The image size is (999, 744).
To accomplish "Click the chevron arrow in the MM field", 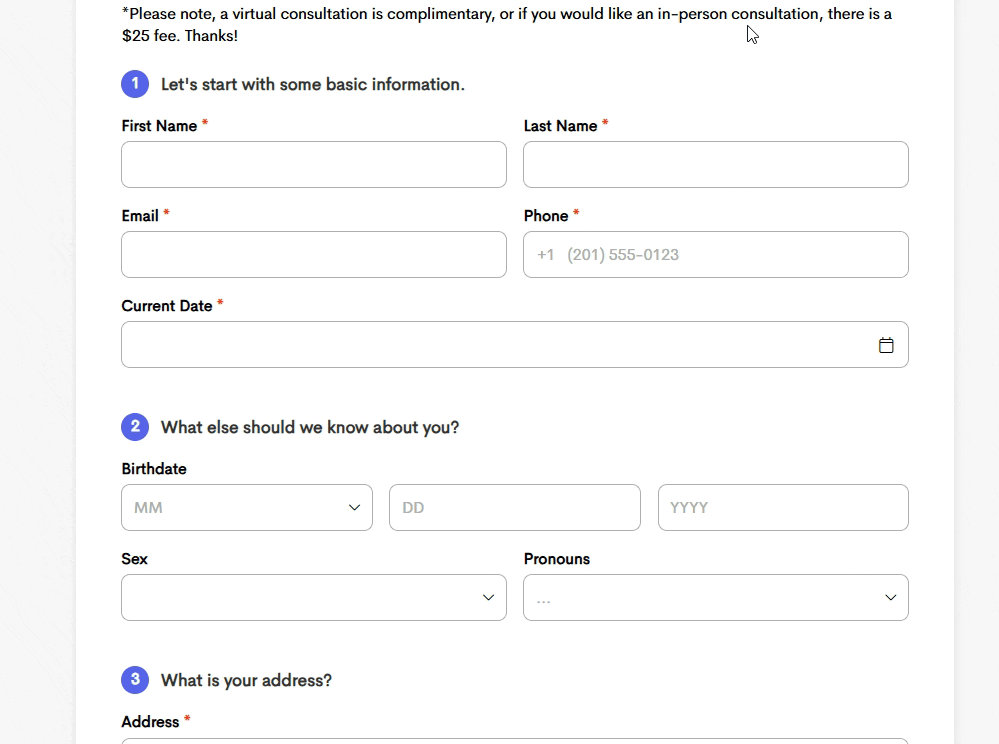I will click(354, 508).
